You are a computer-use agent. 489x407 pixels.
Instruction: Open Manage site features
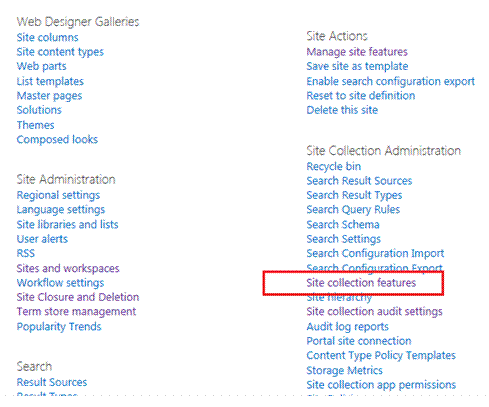click(x=357, y=52)
